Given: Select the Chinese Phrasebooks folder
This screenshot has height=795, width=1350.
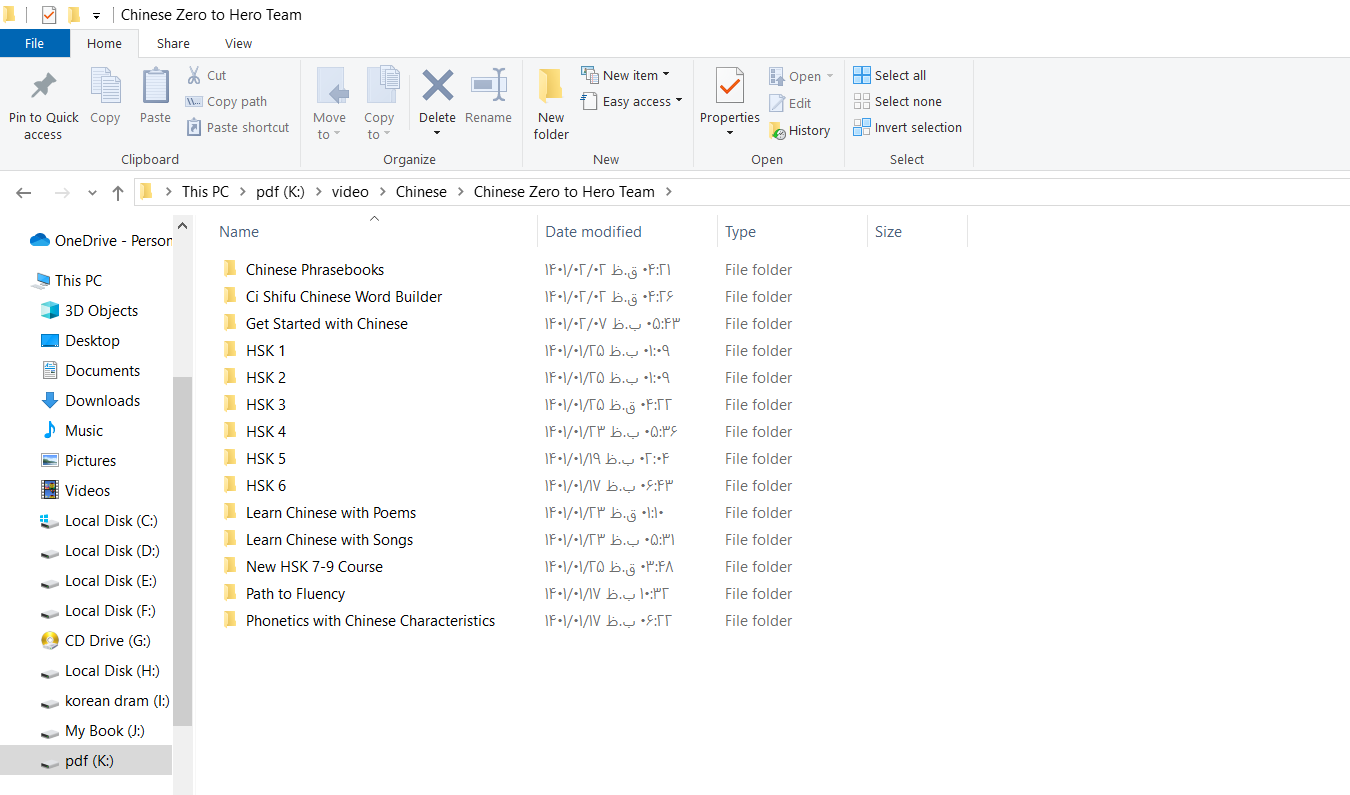Looking at the screenshot, I should click(315, 270).
